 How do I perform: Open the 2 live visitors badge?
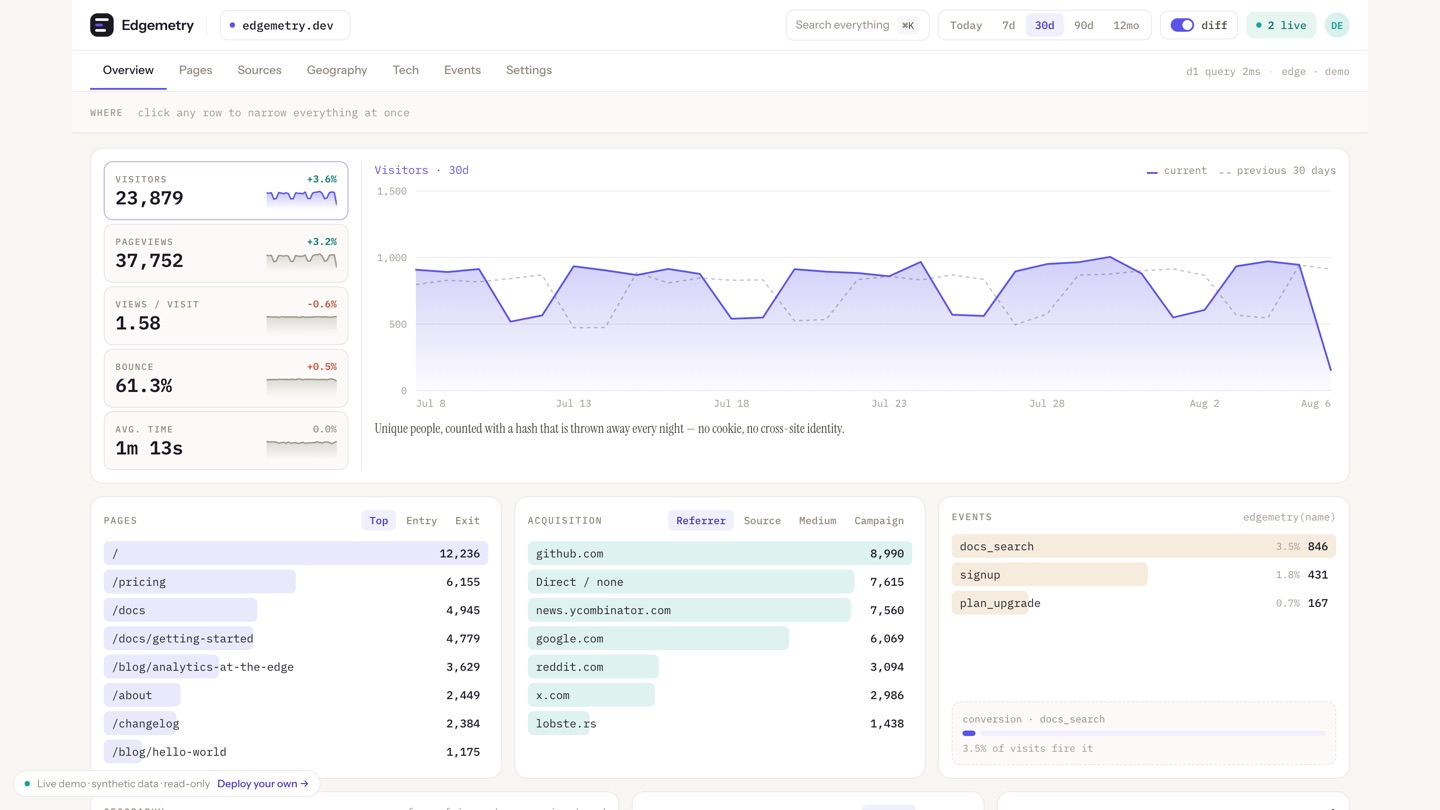tap(1281, 25)
